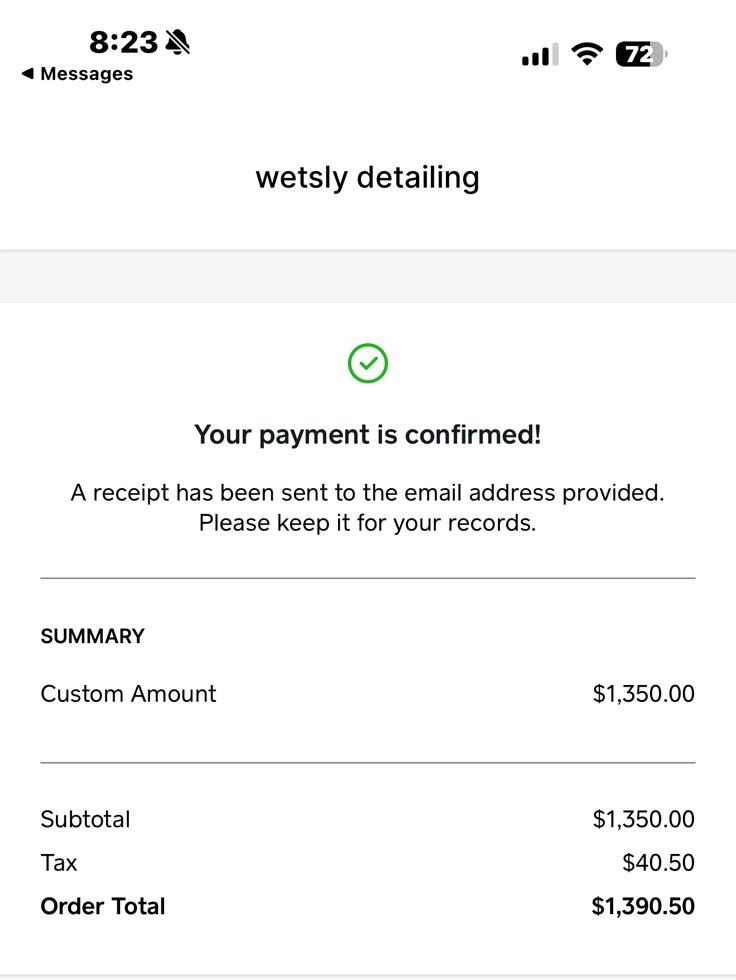Select the wetsly detailing merchant title
Screen dimensions: 736x980
(x=367, y=178)
